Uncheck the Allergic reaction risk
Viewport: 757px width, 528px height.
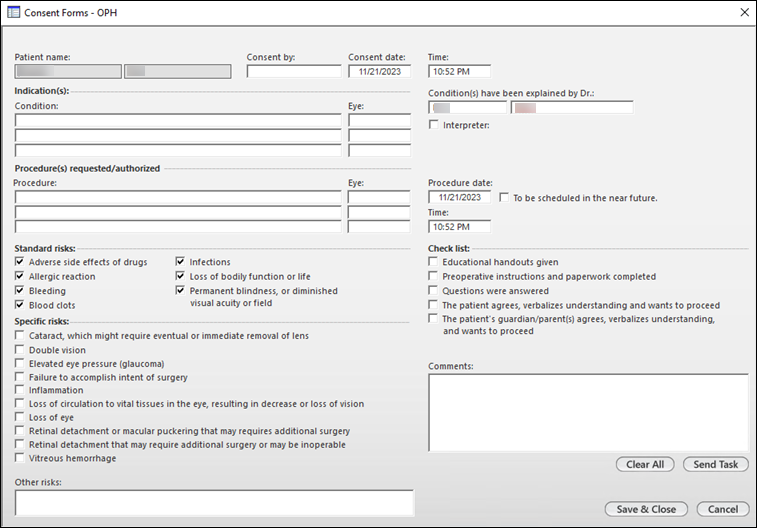[19, 276]
